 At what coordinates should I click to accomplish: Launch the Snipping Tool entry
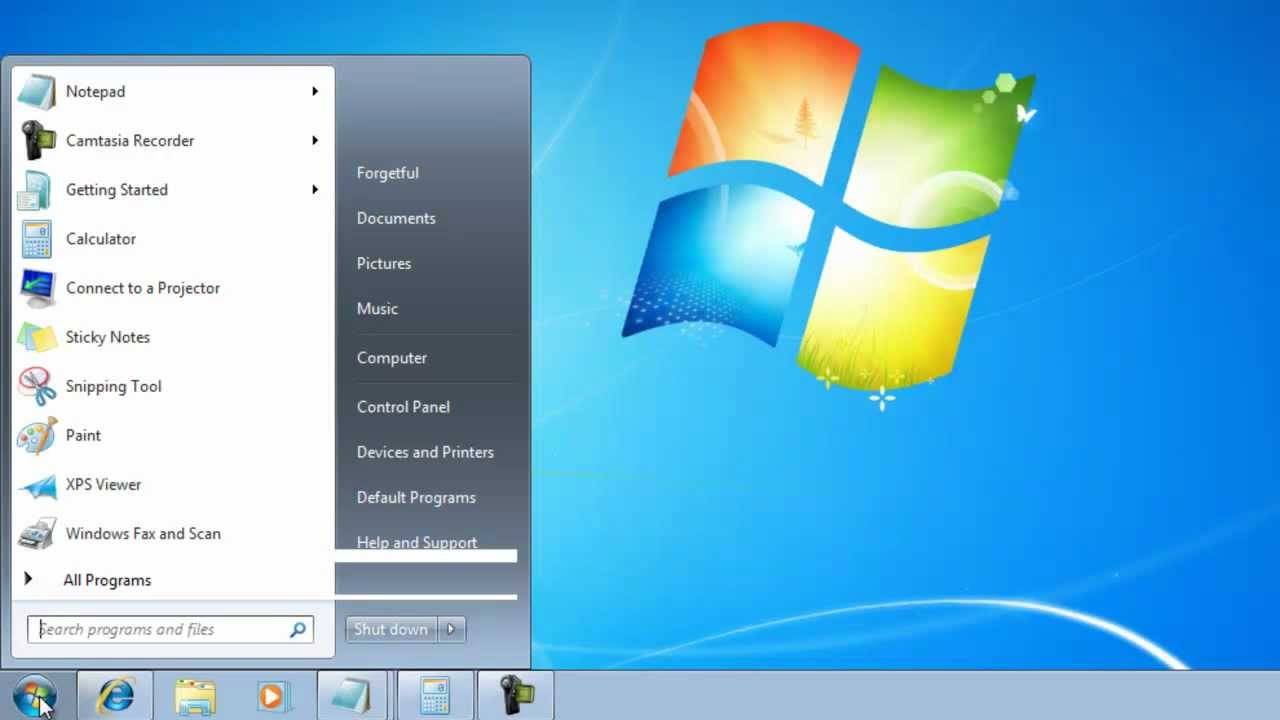(x=172, y=386)
